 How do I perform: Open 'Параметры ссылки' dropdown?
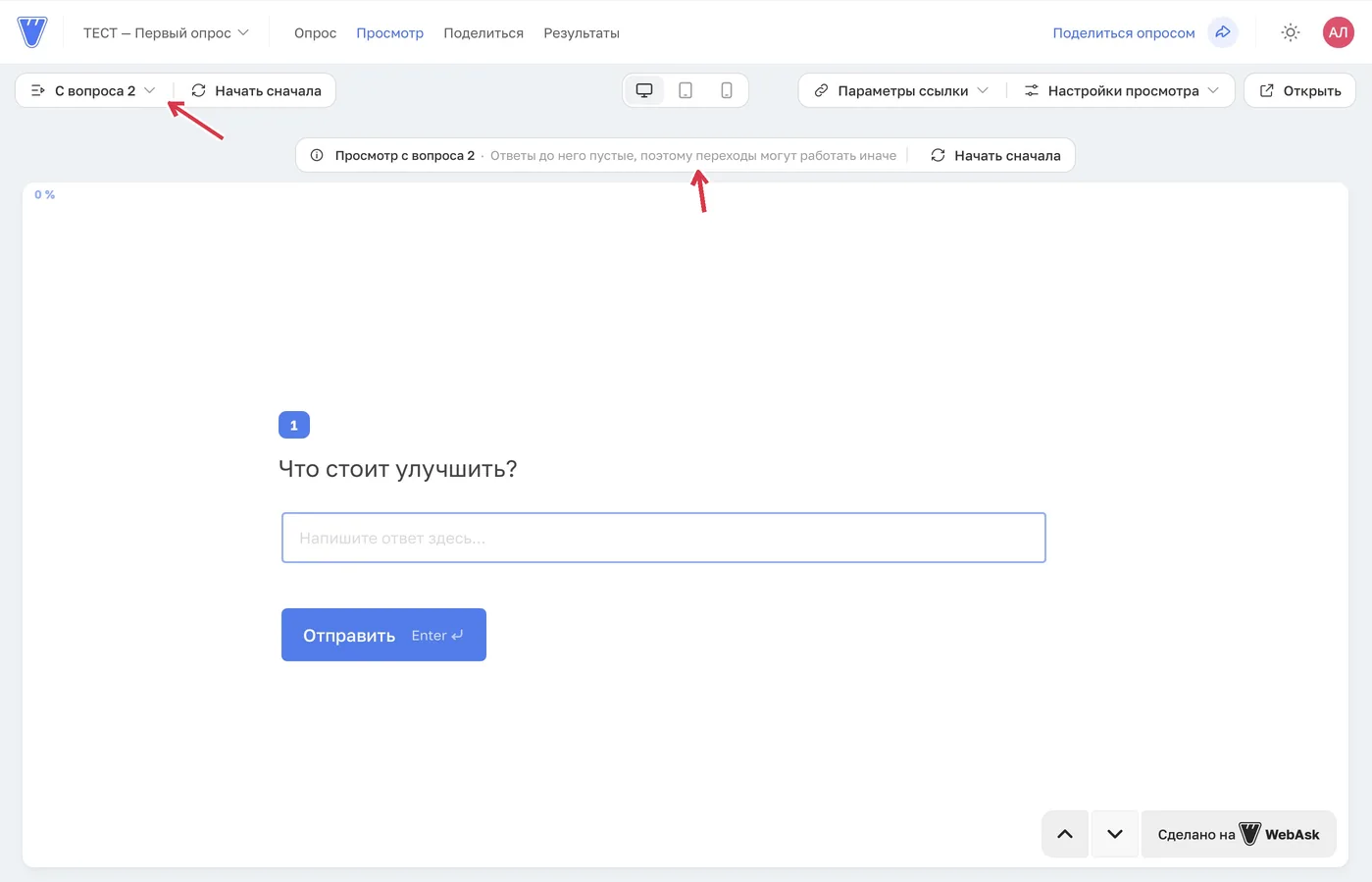(902, 90)
